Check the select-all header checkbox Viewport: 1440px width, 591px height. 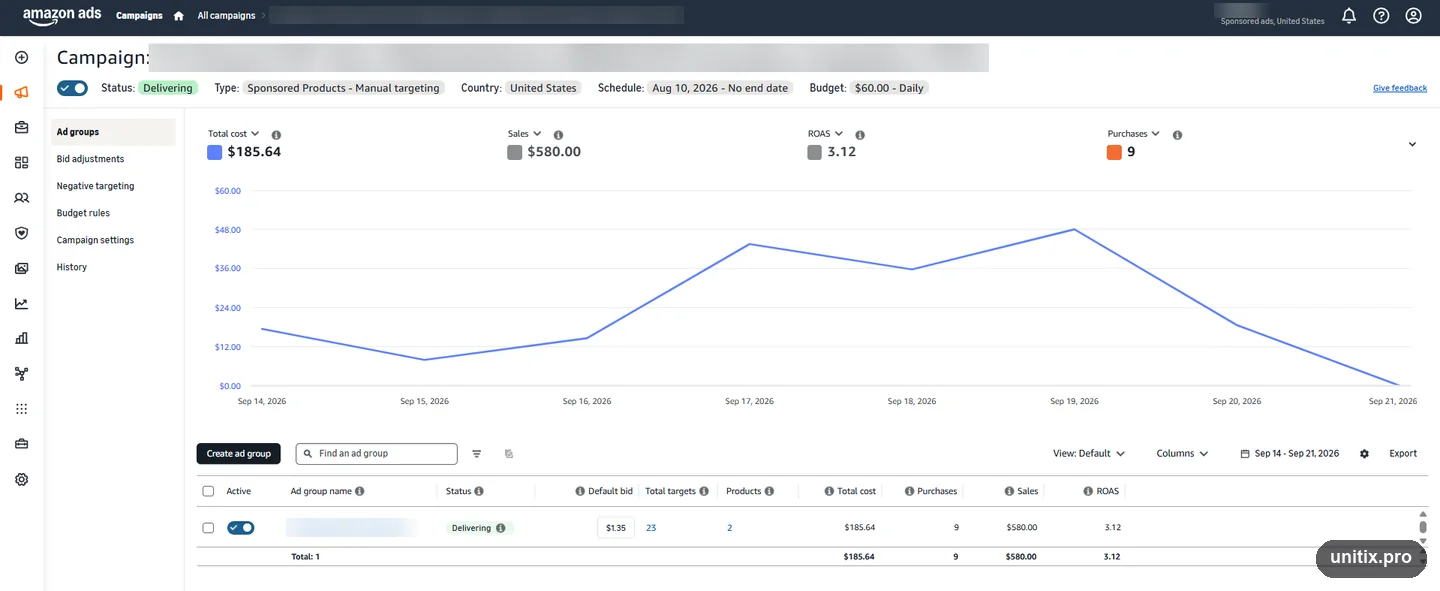click(x=208, y=492)
